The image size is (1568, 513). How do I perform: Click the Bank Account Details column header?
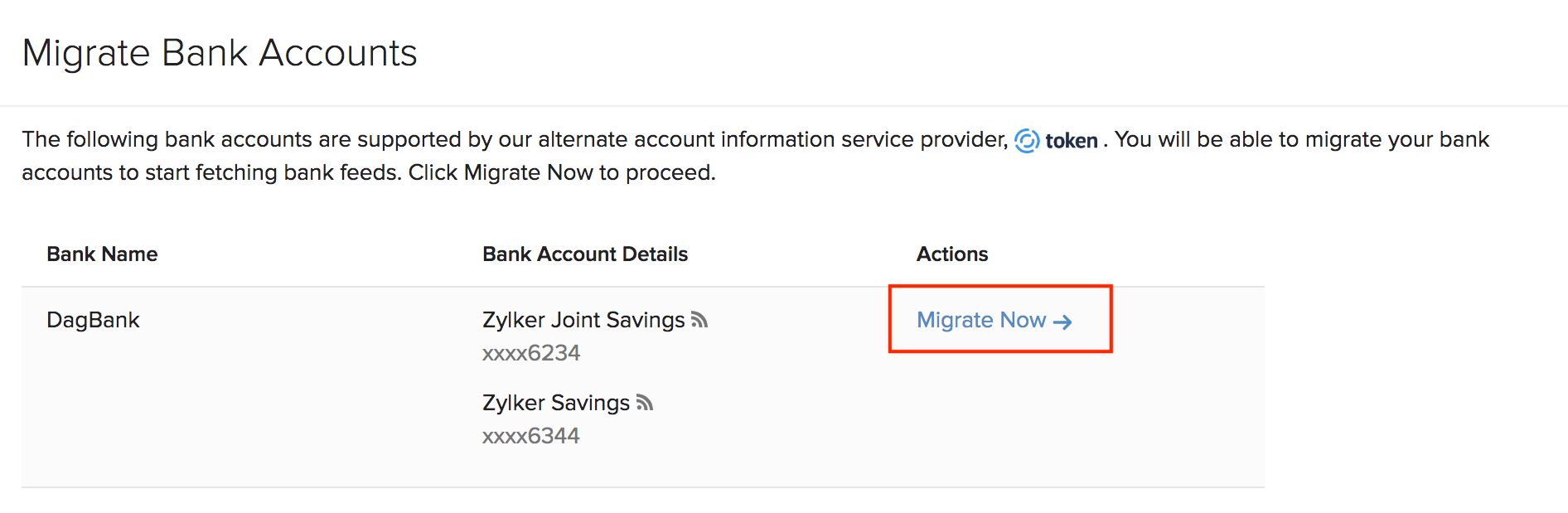pos(585,254)
